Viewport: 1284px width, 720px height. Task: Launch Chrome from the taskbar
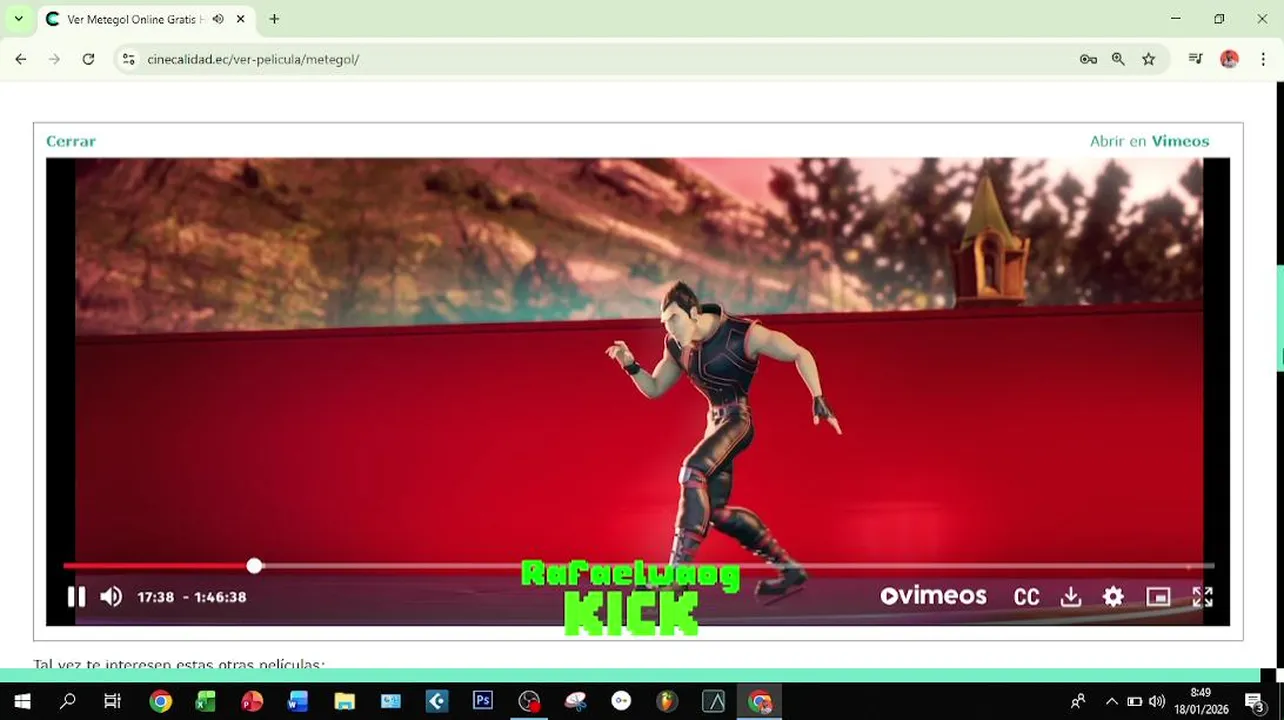coord(160,702)
